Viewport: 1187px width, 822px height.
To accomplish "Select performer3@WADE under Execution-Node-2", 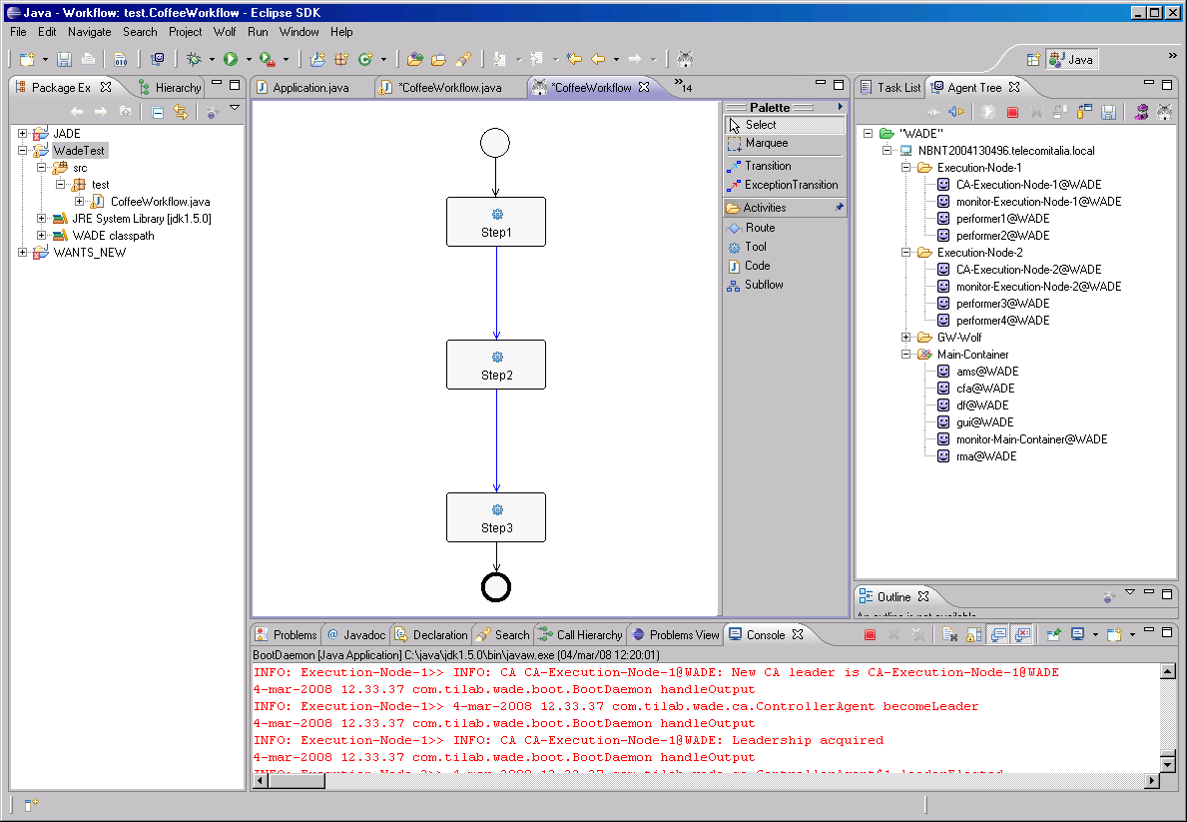I will coord(1001,303).
